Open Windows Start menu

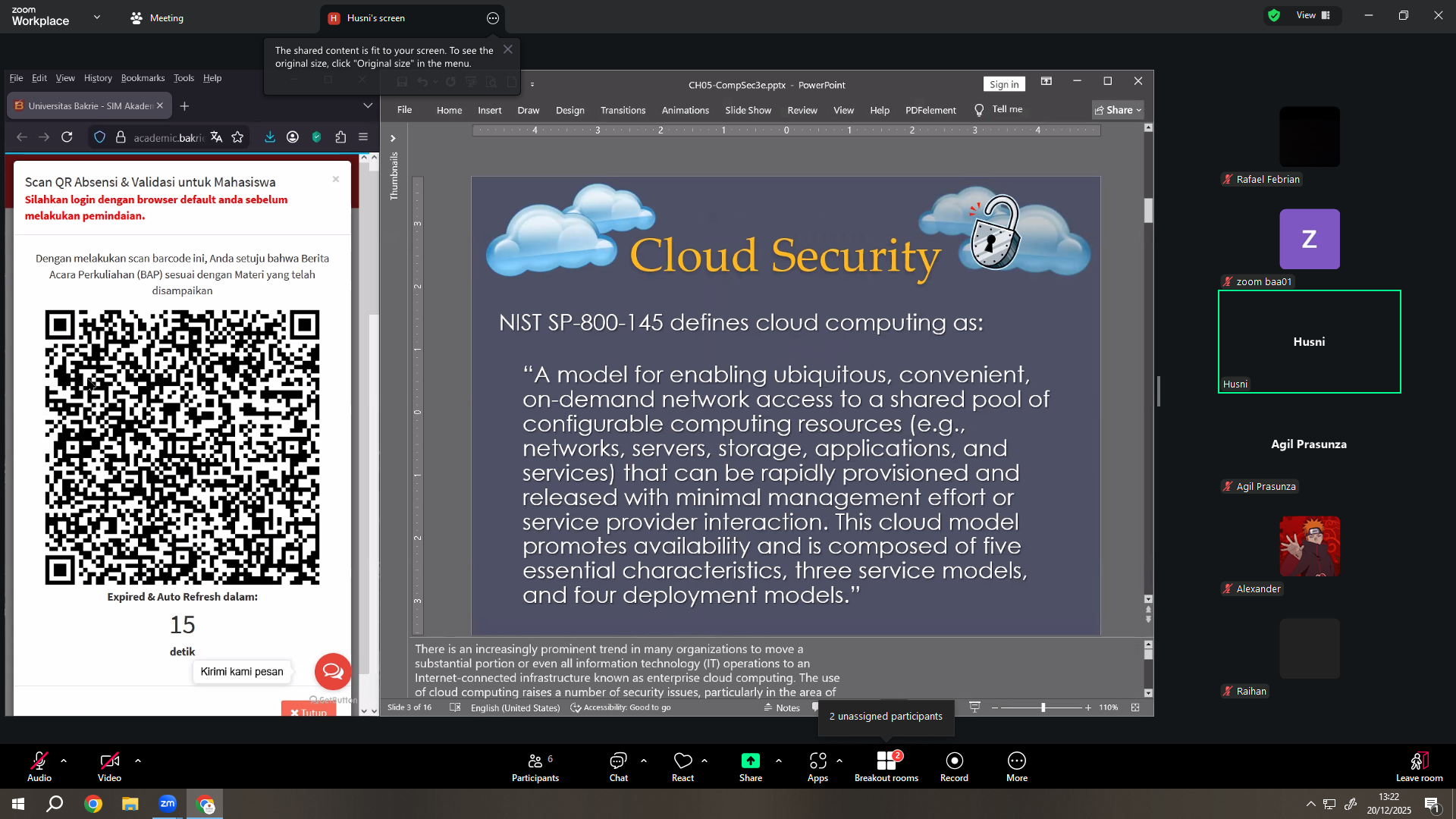click(x=18, y=804)
